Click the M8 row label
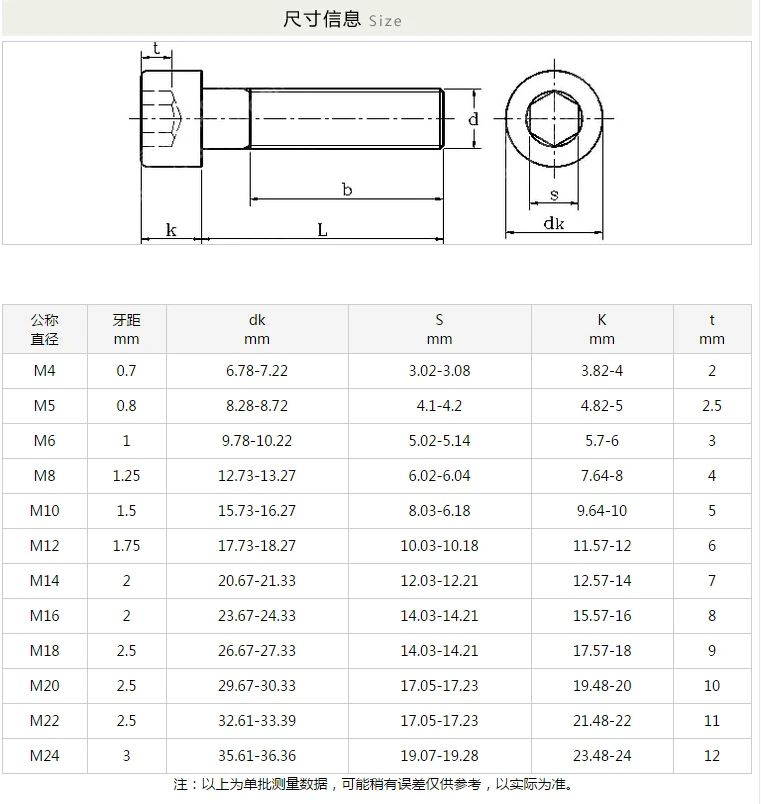 45,475
